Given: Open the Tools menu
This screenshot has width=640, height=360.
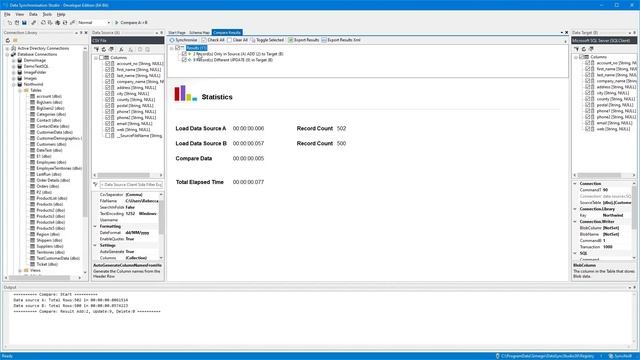Looking at the screenshot, I should point(47,14).
